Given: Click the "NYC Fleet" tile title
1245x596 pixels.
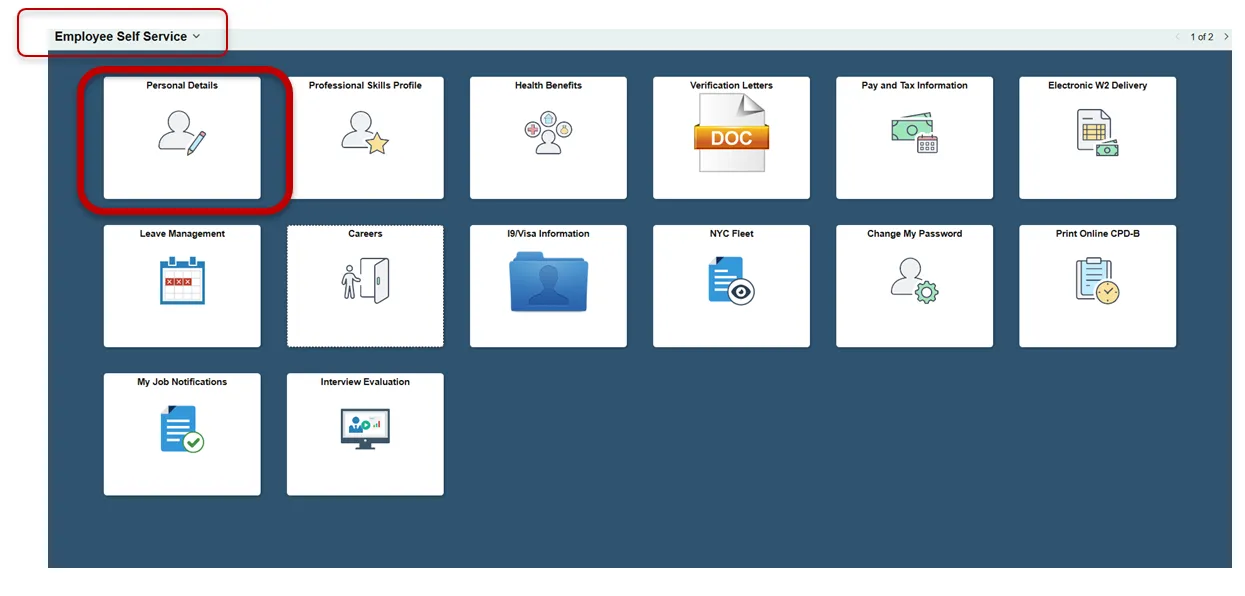Looking at the screenshot, I should tap(731, 234).
